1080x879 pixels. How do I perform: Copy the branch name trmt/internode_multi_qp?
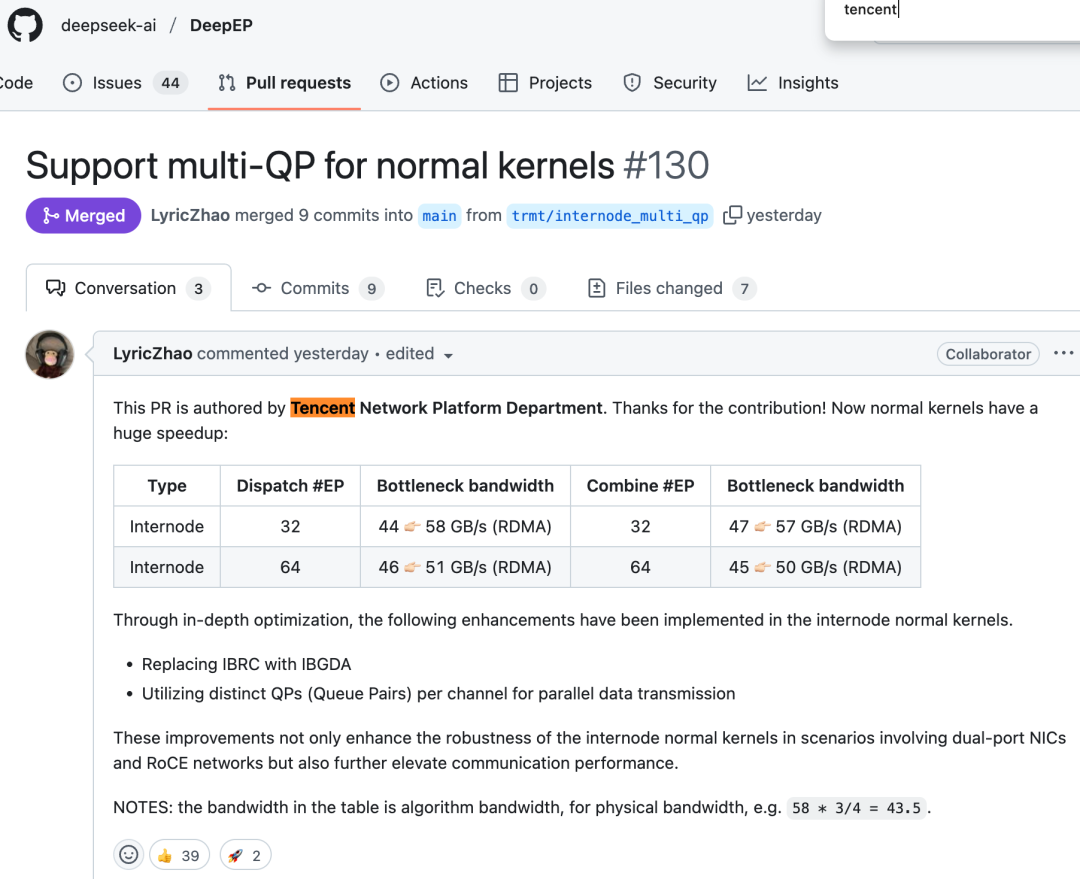[732, 215]
